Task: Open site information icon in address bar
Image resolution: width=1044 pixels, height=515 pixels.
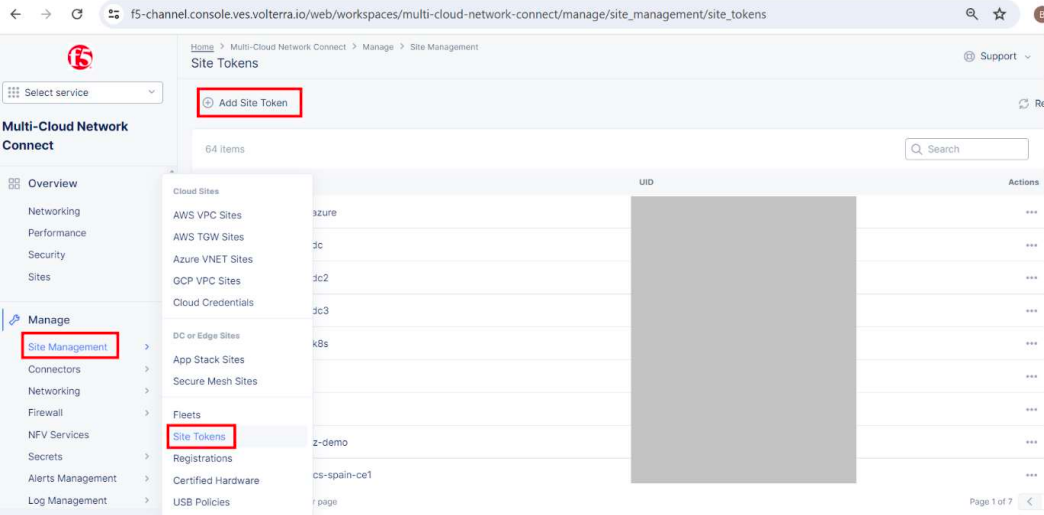Action: (114, 14)
